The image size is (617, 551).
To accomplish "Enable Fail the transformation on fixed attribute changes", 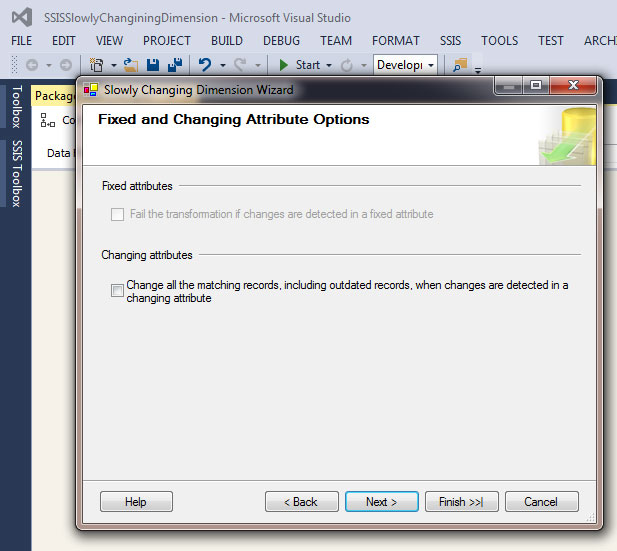I will 117,214.
